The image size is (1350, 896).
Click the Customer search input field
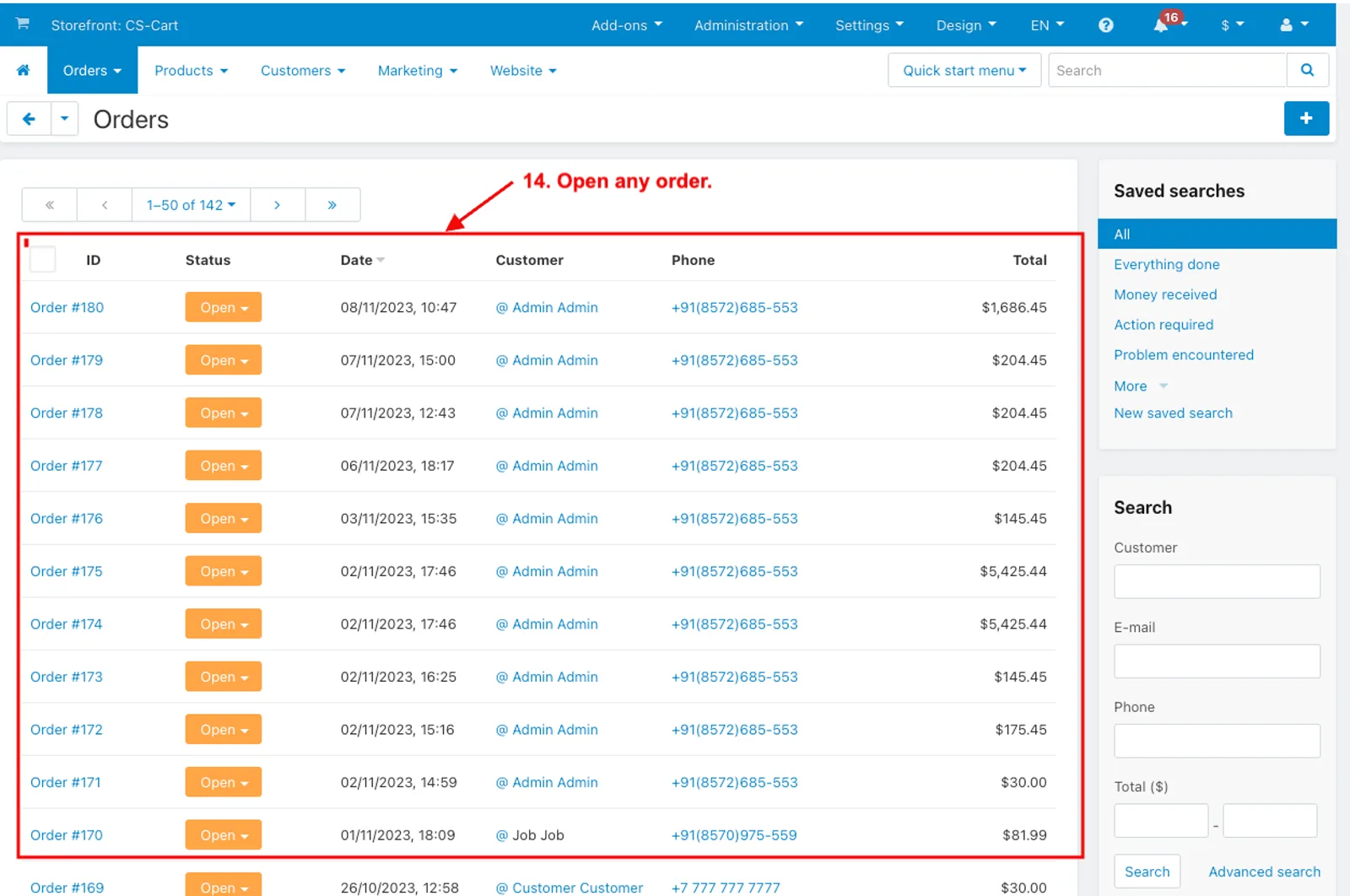pyautogui.click(x=1217, y=581)
